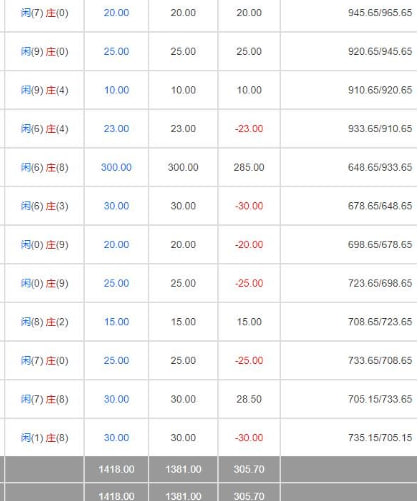Click the 1381.00 total in first summary row
The width and height of the screenshot is (418, 501).
click(183, 469)
